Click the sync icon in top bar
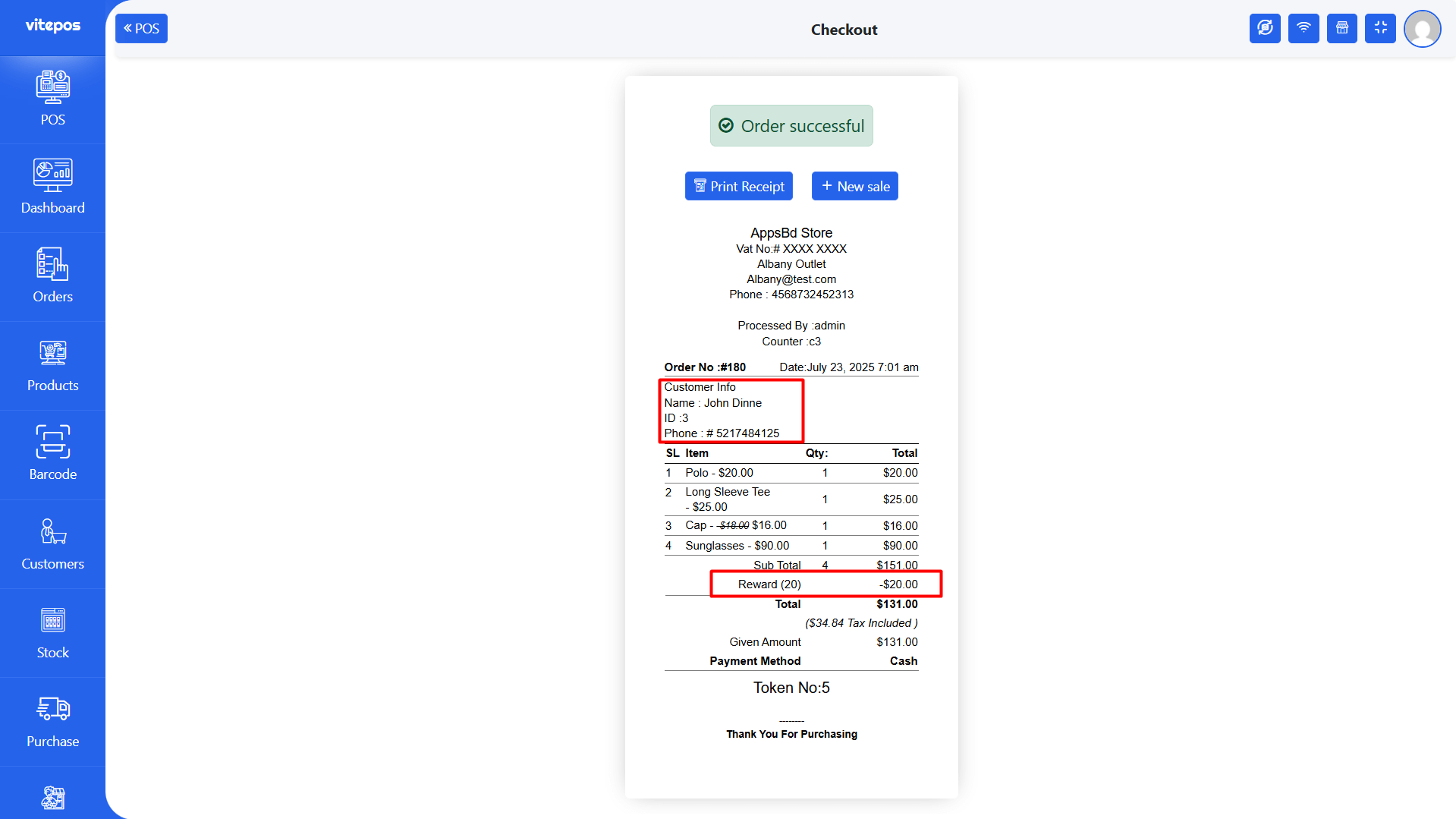Screen dimensions: 1456x819 click(1265, 29)
